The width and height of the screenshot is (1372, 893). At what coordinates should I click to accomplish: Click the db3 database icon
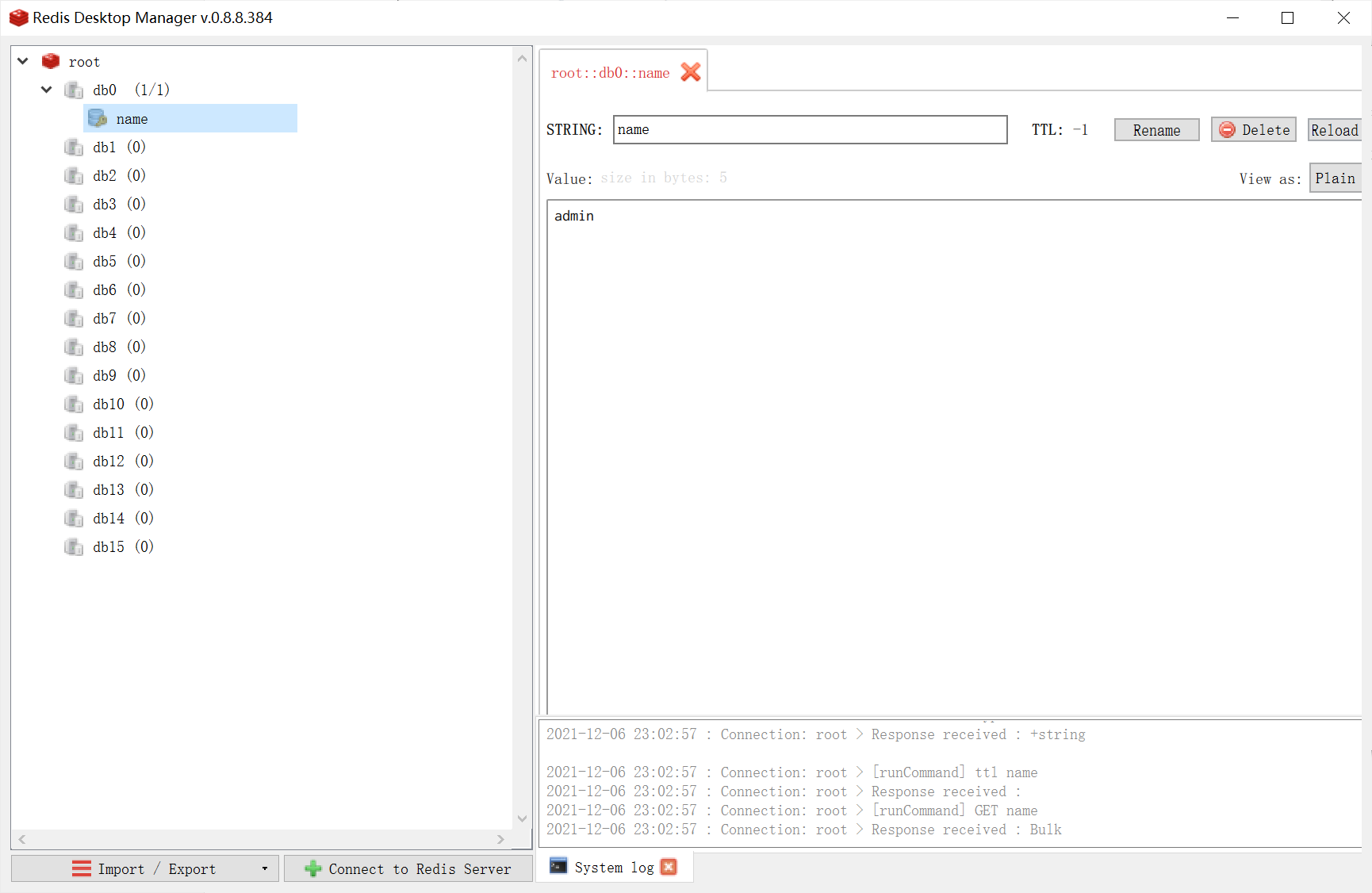coord(74,204)
